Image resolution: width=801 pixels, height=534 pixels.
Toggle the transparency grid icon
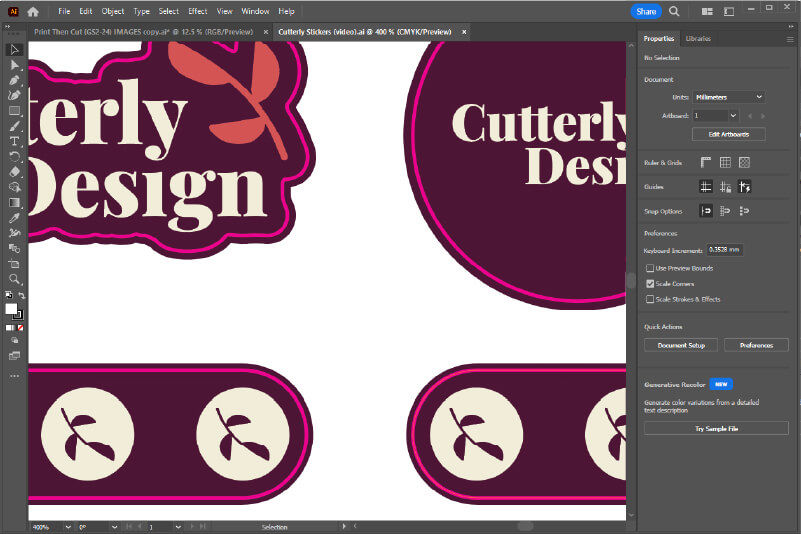tap(744, 162)
